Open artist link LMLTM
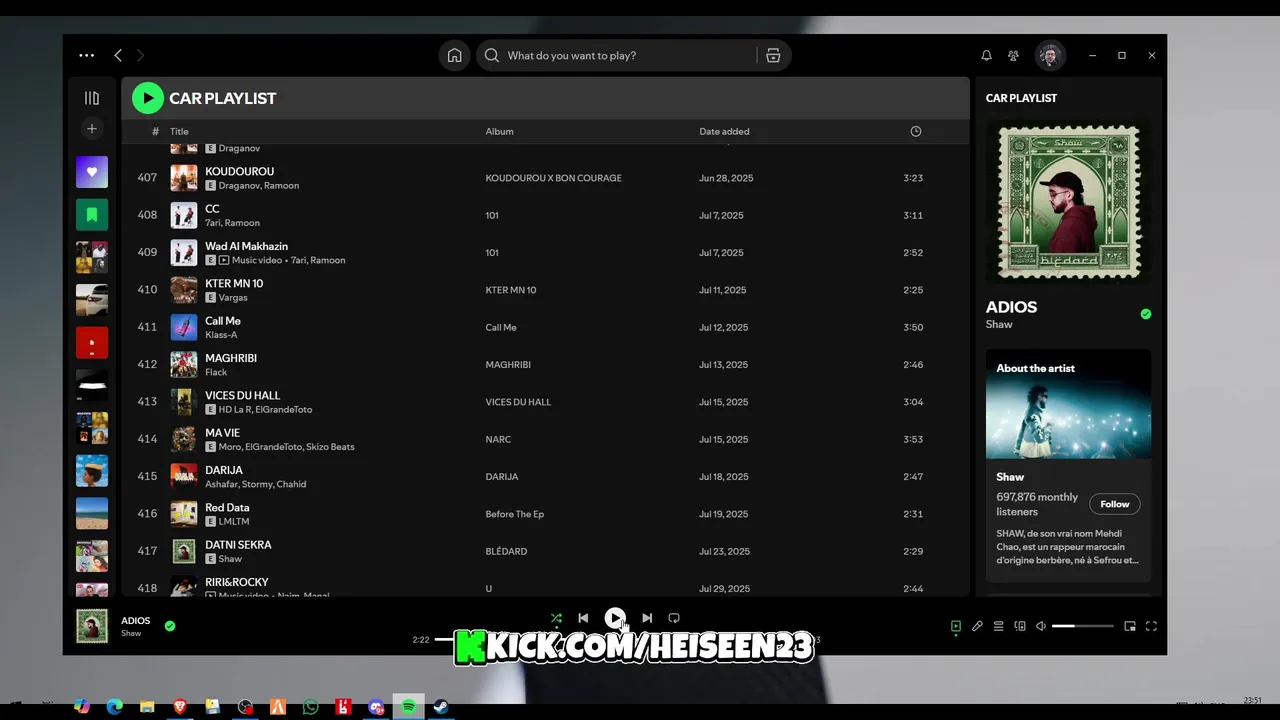Image resolution: width=1280 pixels, height=720 pixels. click(x=234, y=522)
